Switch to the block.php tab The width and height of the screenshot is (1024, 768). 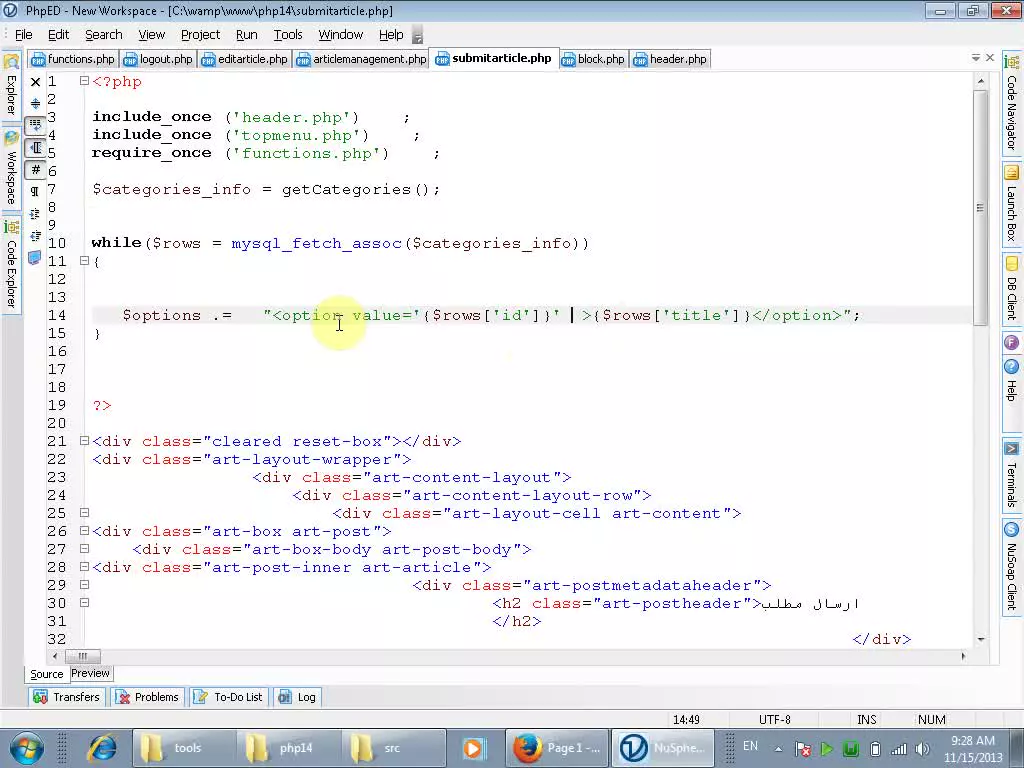pyautogui.click(x=600, y=59)
